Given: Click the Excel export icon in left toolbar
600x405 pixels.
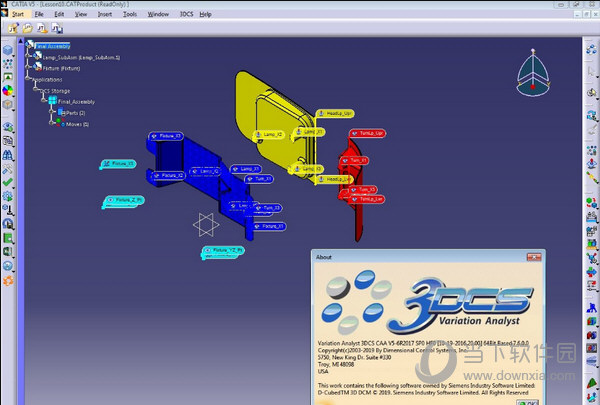Looking at the screenshot, I should tap(8, 252).
